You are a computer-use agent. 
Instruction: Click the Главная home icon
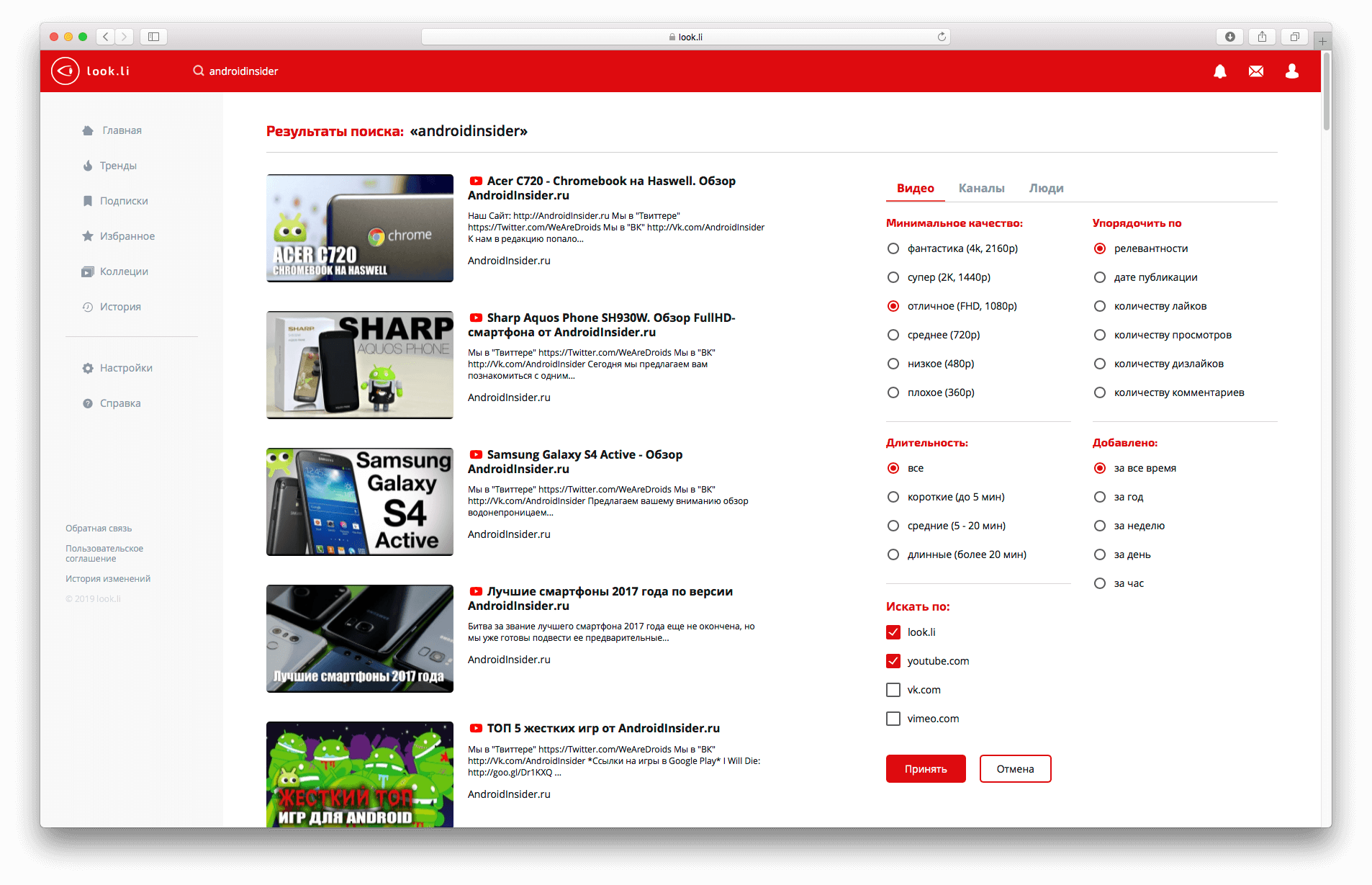coord(88,130)
